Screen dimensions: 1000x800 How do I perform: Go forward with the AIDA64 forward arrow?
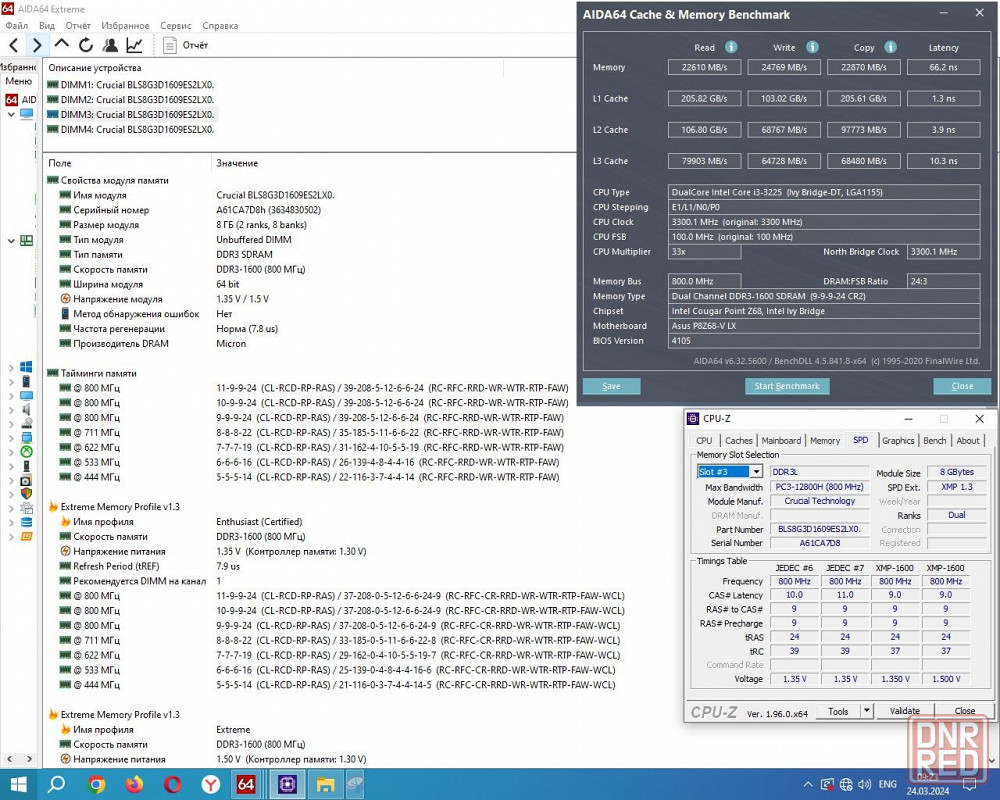[x=37, y=45]
